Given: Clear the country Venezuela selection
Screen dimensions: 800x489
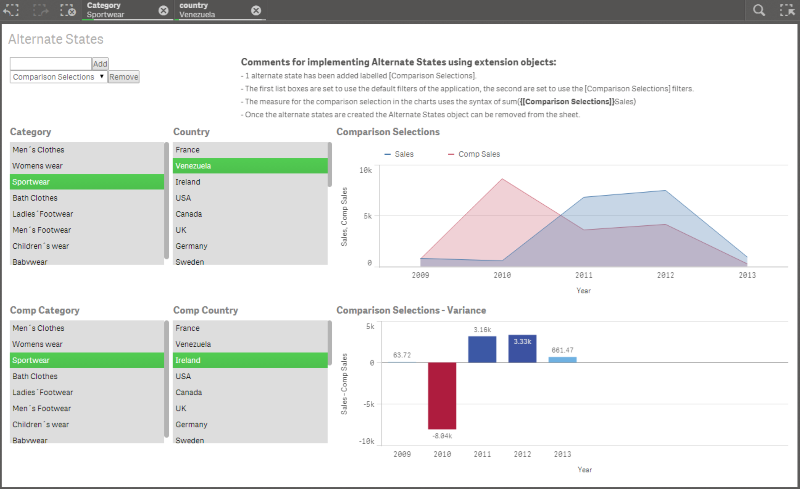Looking at the screenshot, I should (256, 10).
